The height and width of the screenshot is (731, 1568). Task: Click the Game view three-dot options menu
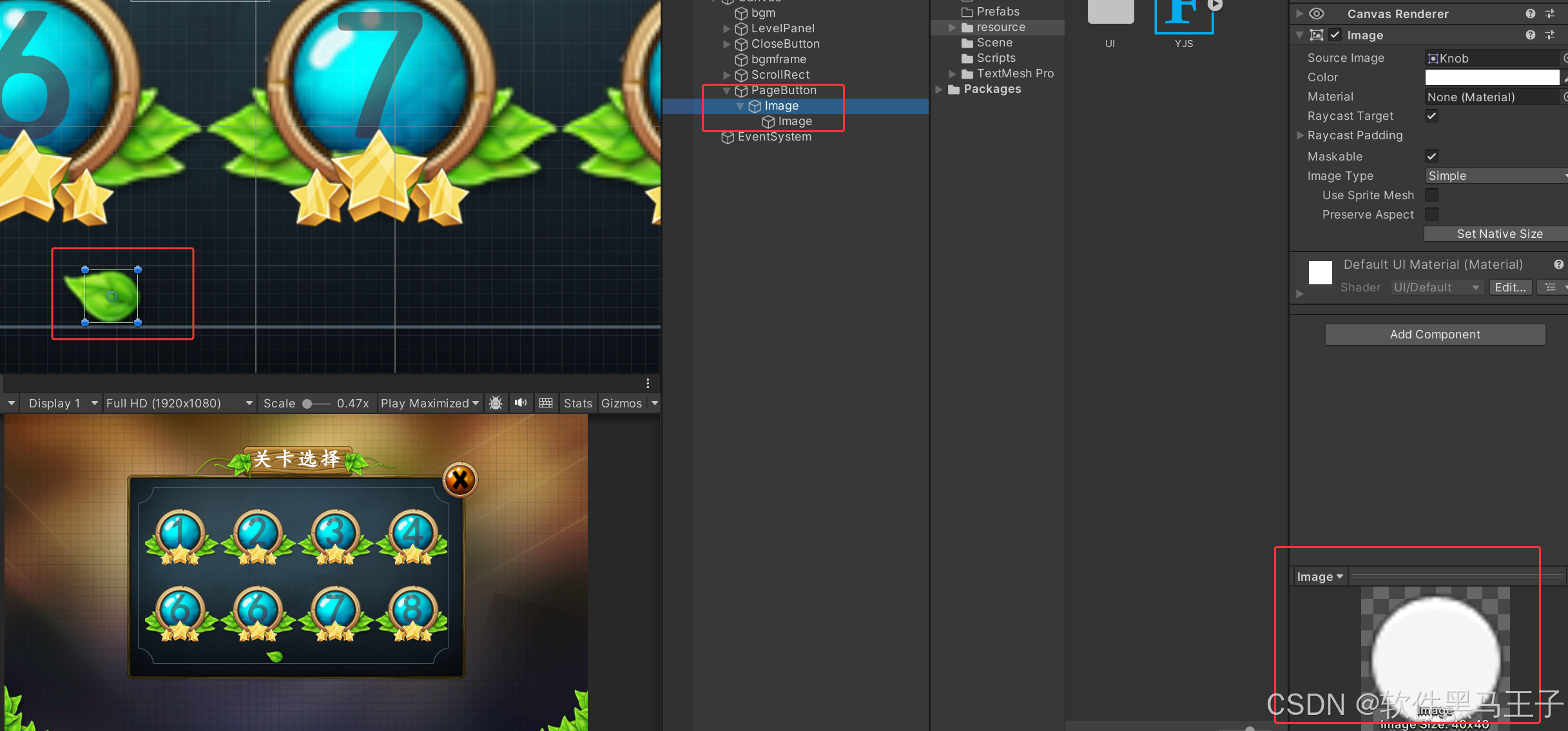point(648,383)
